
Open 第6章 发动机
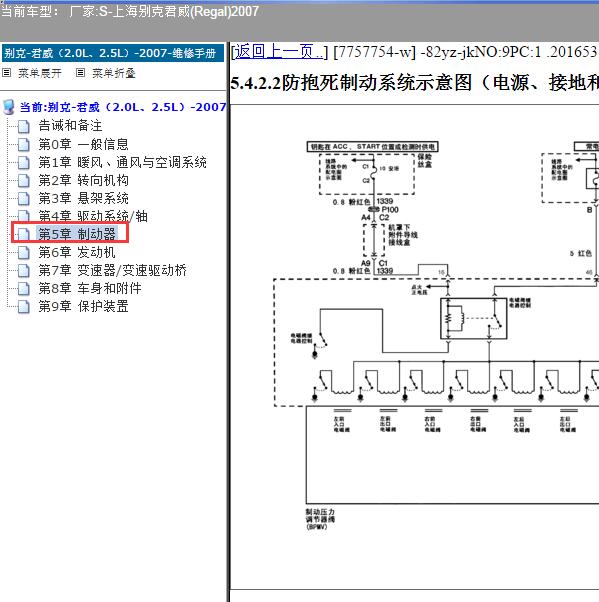click(x=77, y=252)
